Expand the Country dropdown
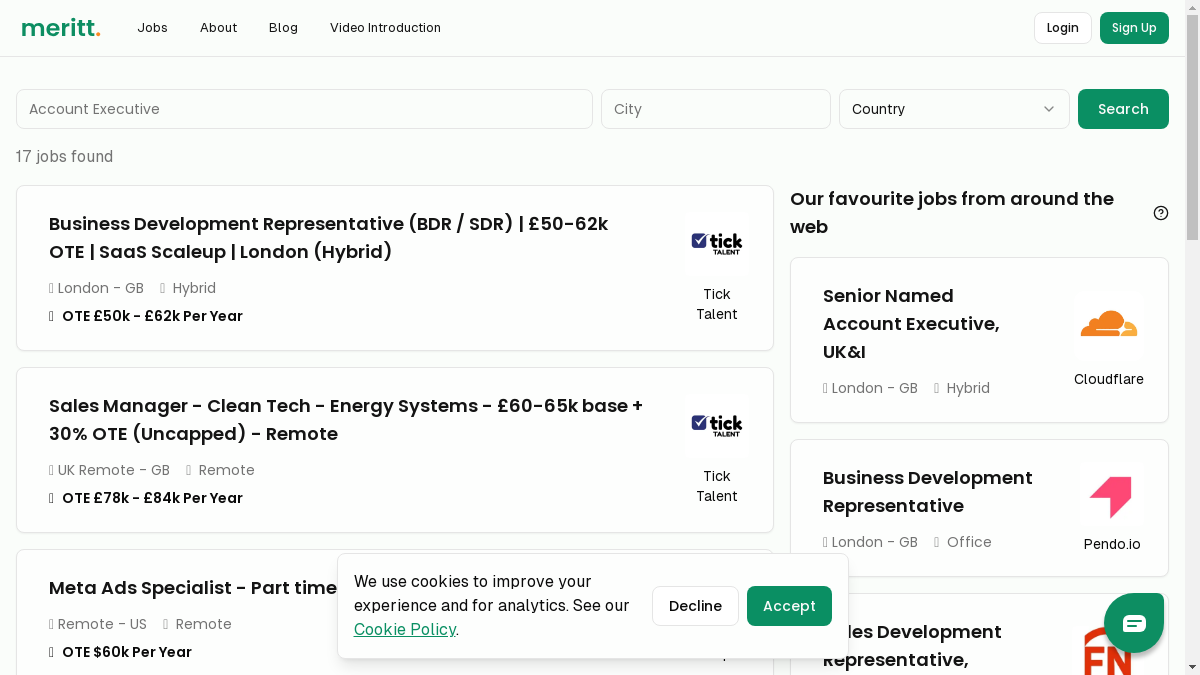1200x675 pixels. 953,109
